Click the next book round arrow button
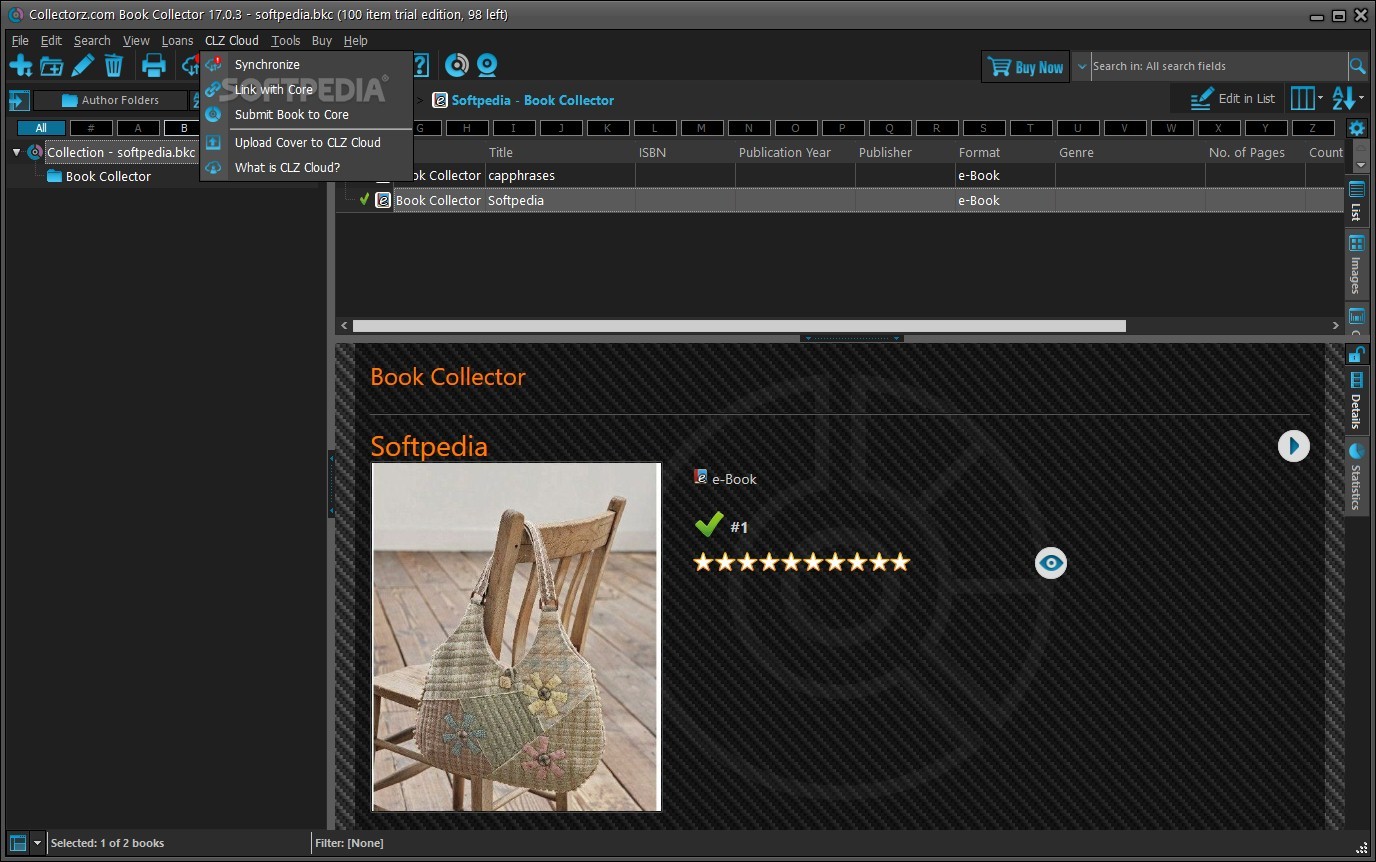The image size is (1376, 862). coord(1293,446)
